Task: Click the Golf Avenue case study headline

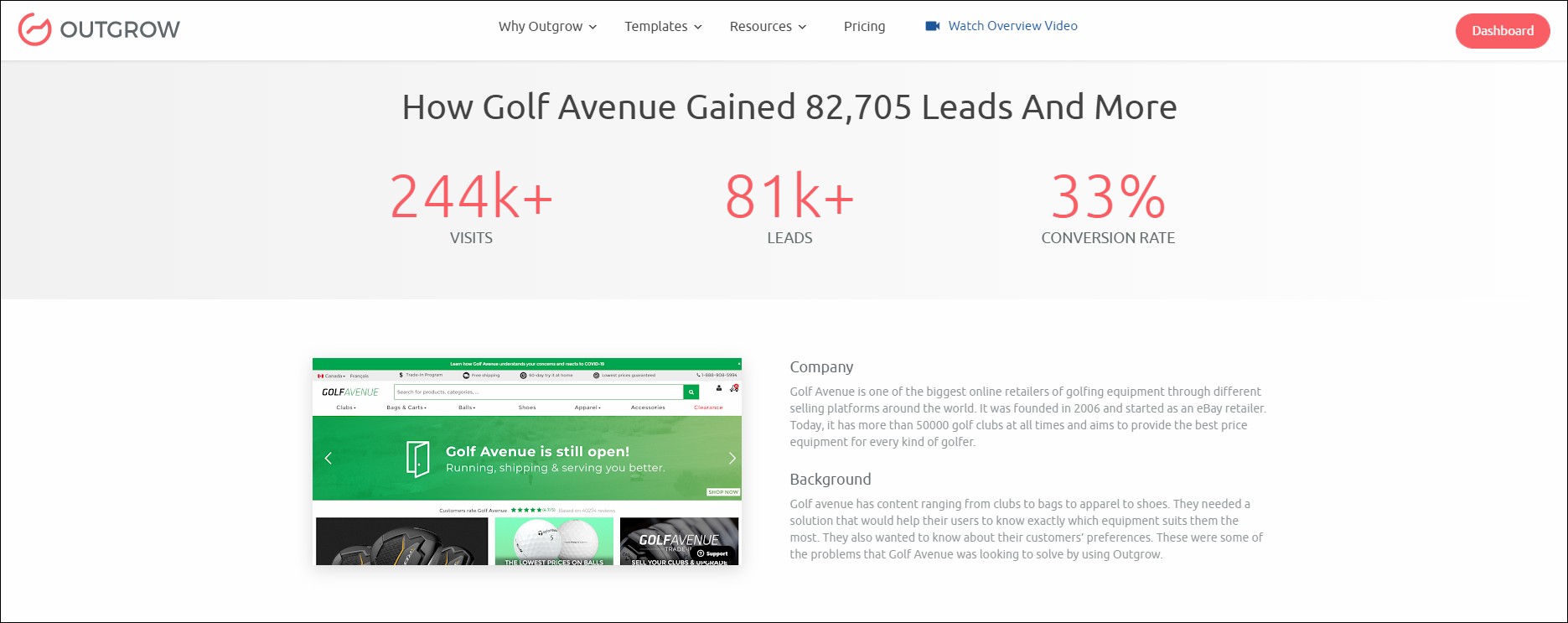Action: (x=789, y=107)
